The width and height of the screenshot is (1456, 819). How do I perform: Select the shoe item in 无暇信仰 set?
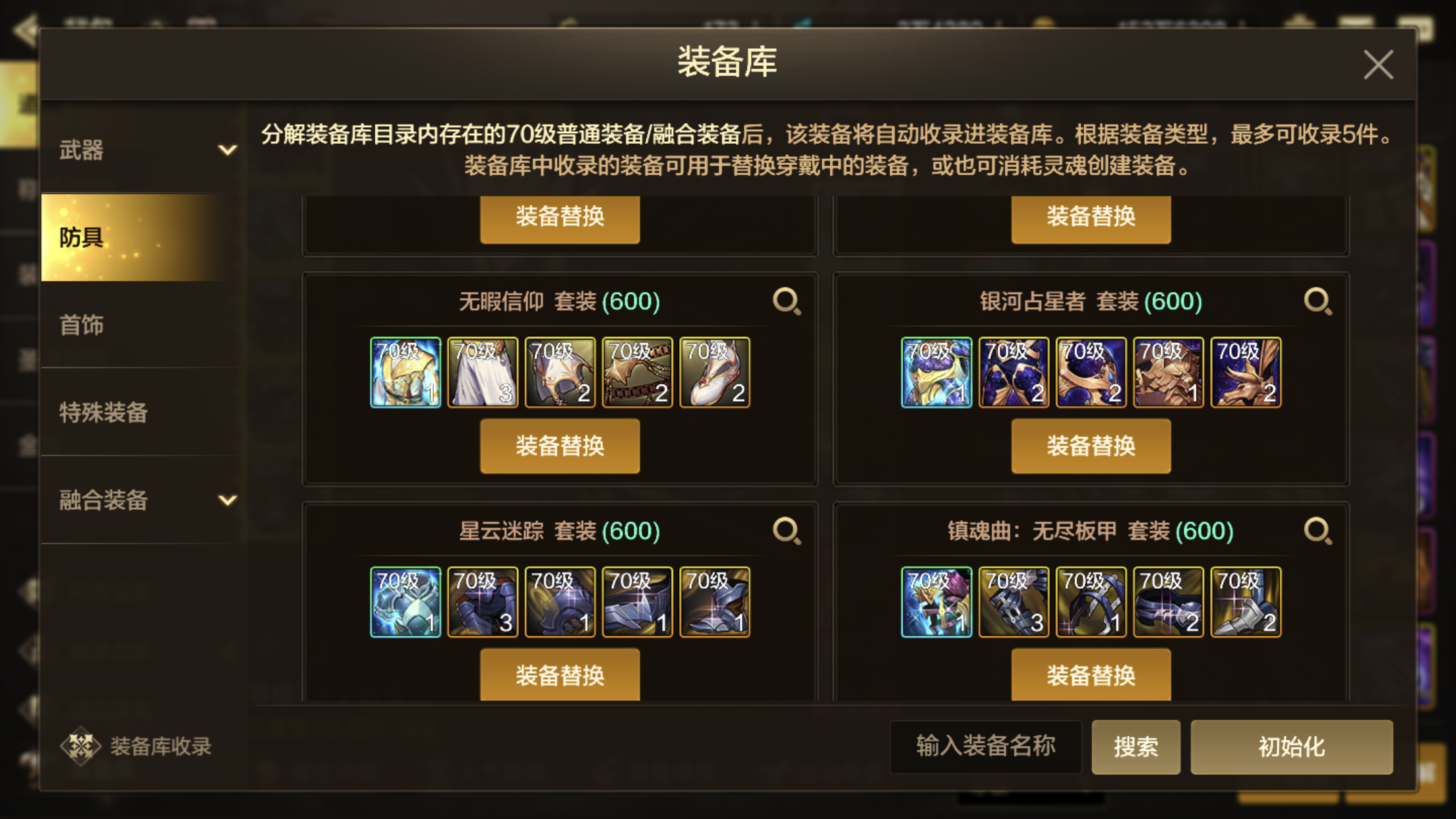[715, 373]
